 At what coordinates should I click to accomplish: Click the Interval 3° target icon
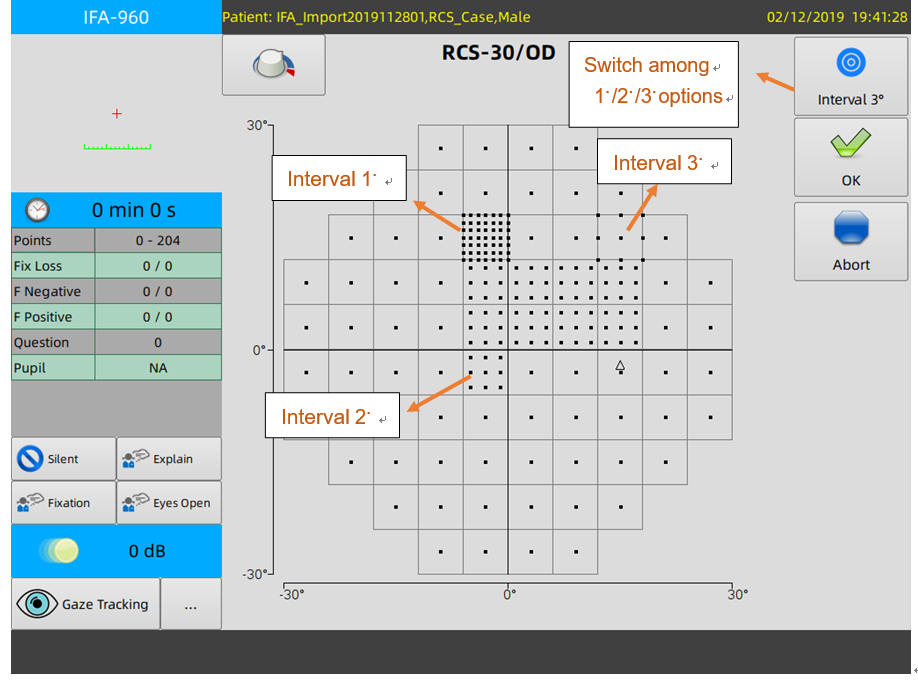click(850, 63)
